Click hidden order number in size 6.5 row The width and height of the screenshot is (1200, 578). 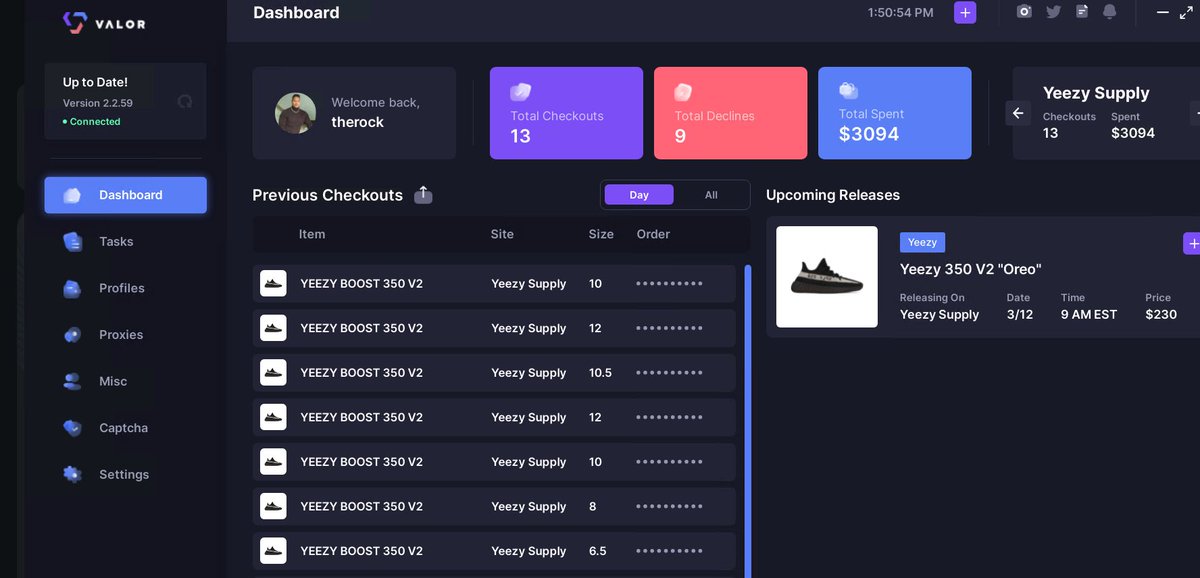pos(669,551)
